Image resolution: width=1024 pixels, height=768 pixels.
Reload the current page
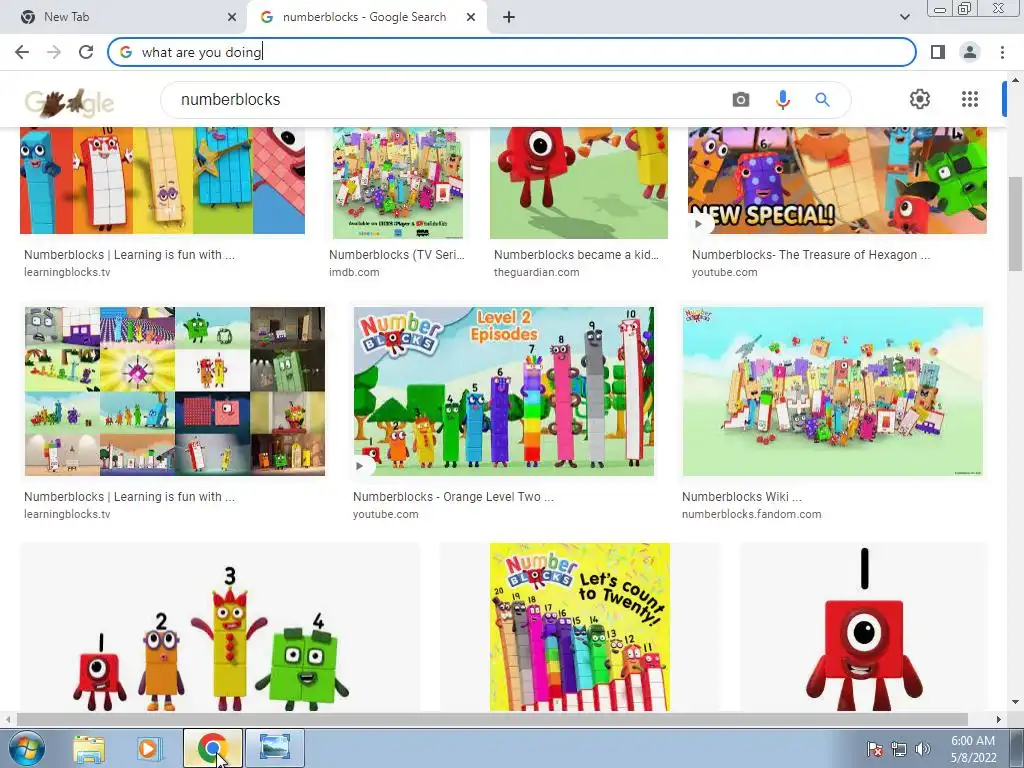tap(86, 52)
